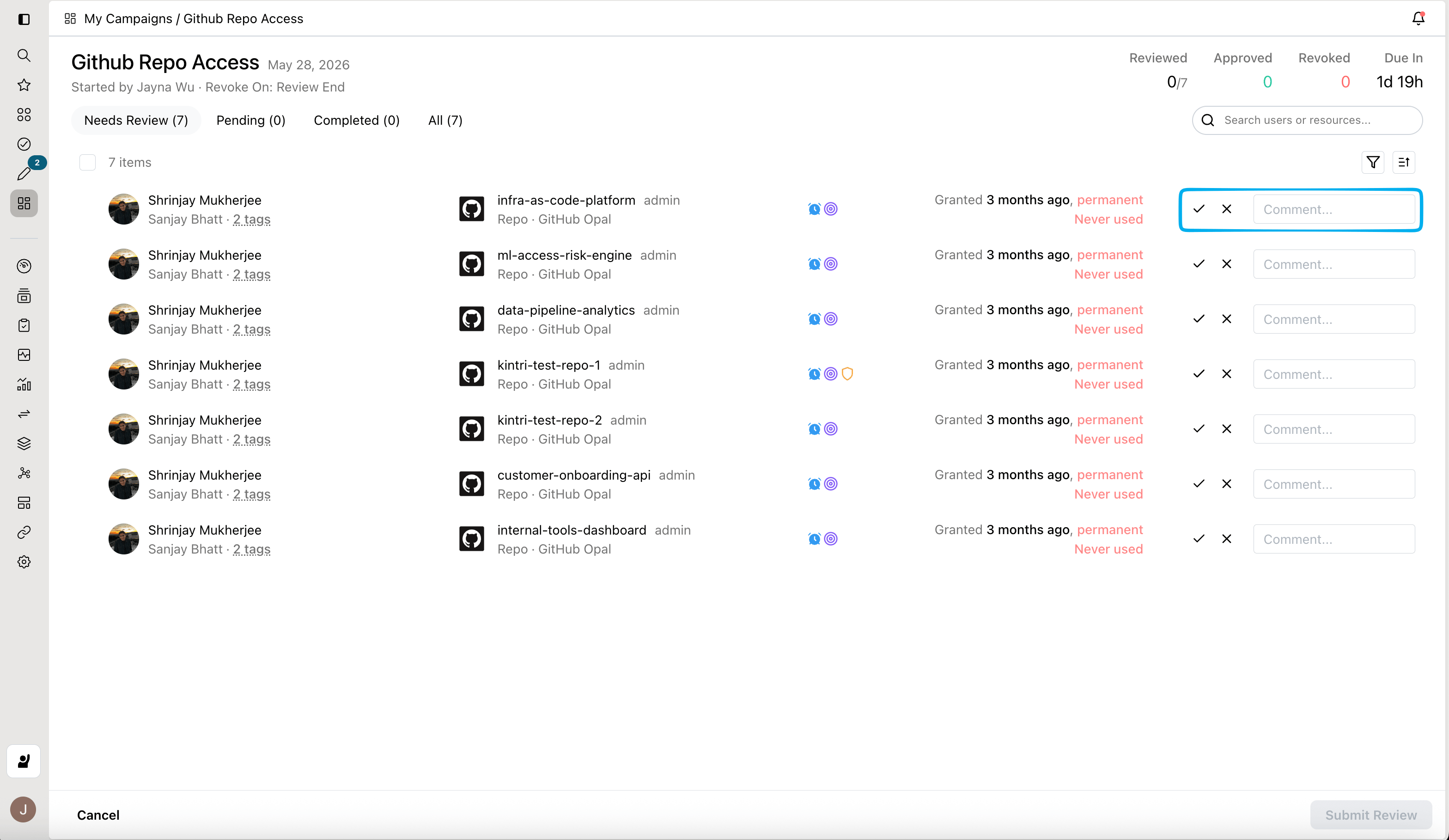Focus comment field for internal-tools-dashboard
1449x840 pixels.
[x=1334, y=539]
